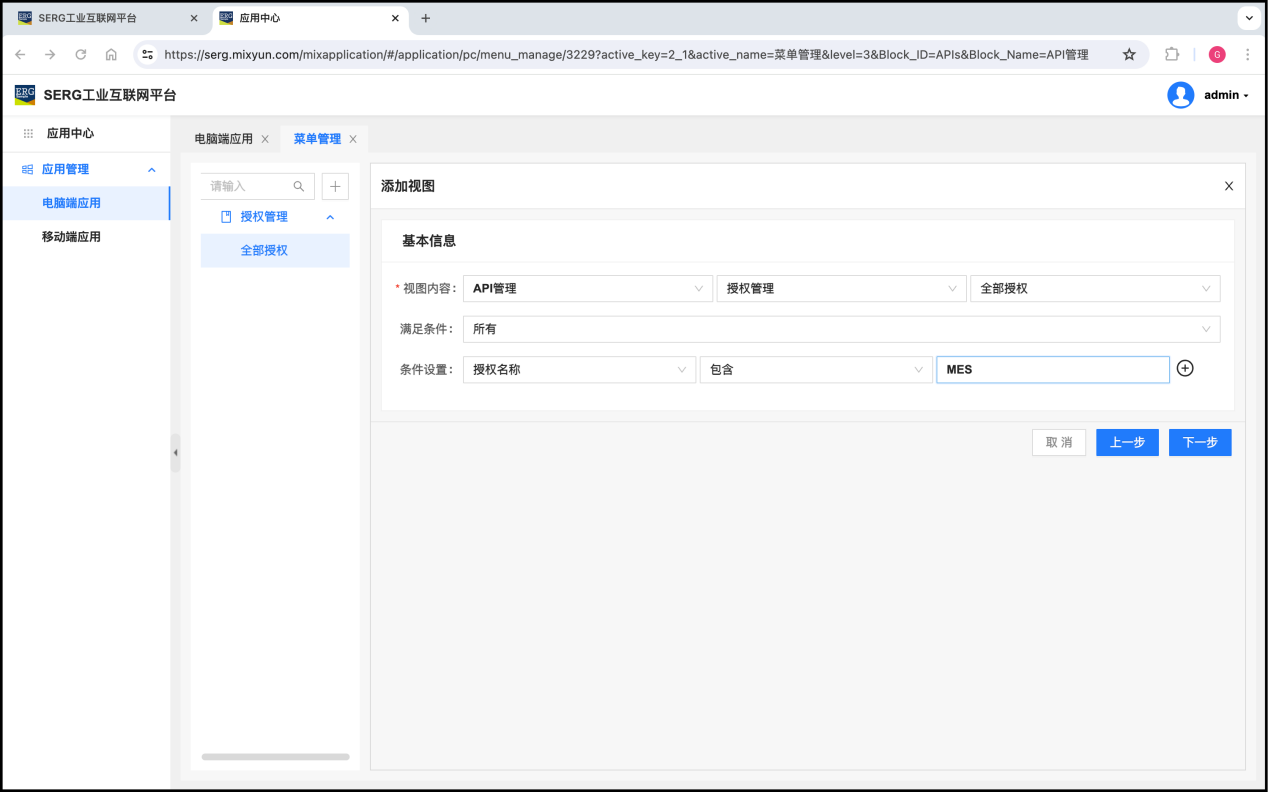Select 移动端应用 in the sidebar
Viewport: 1268px width, 792px height.
(x=71, y=237)
